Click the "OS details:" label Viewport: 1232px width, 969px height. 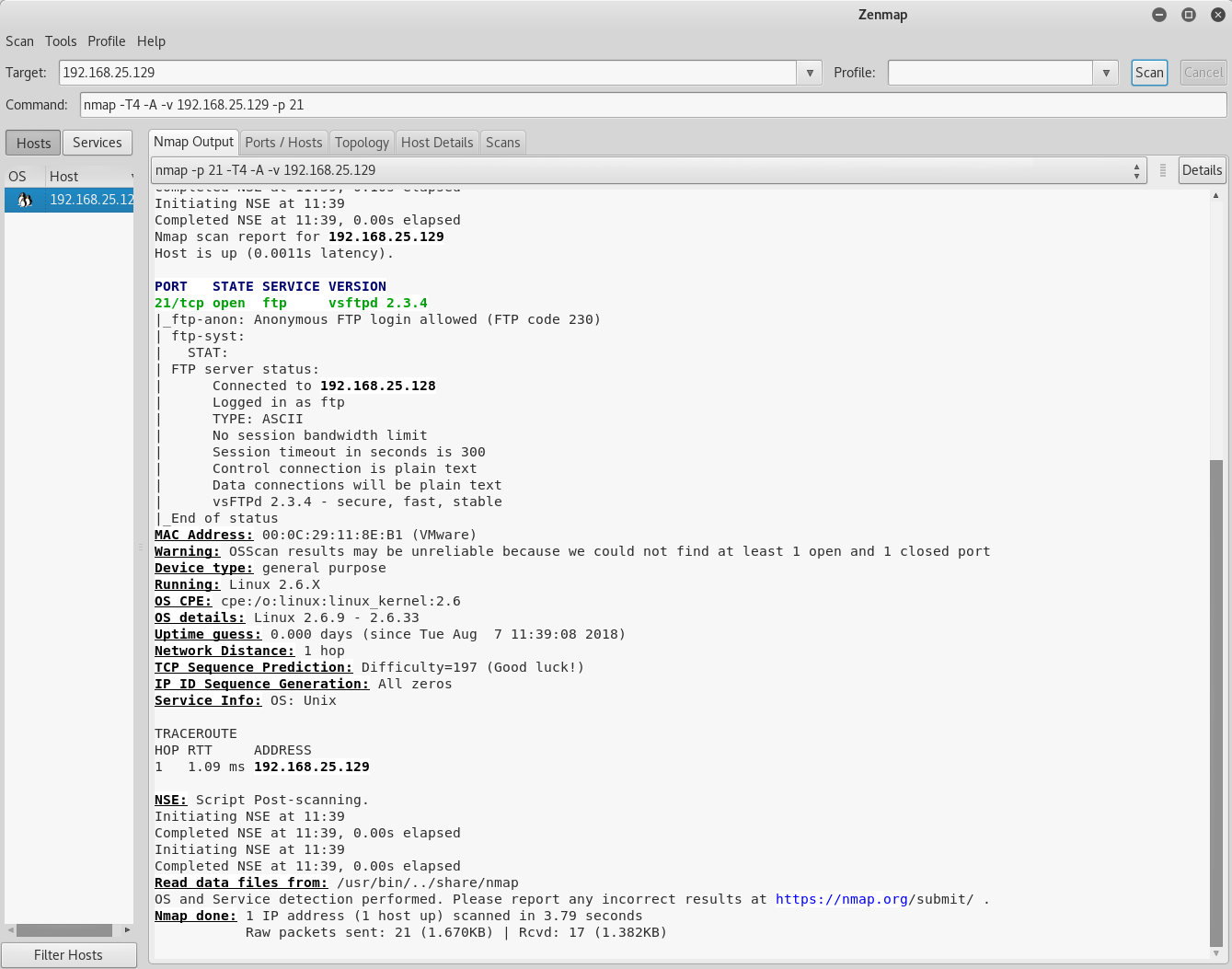coord(200,617)
